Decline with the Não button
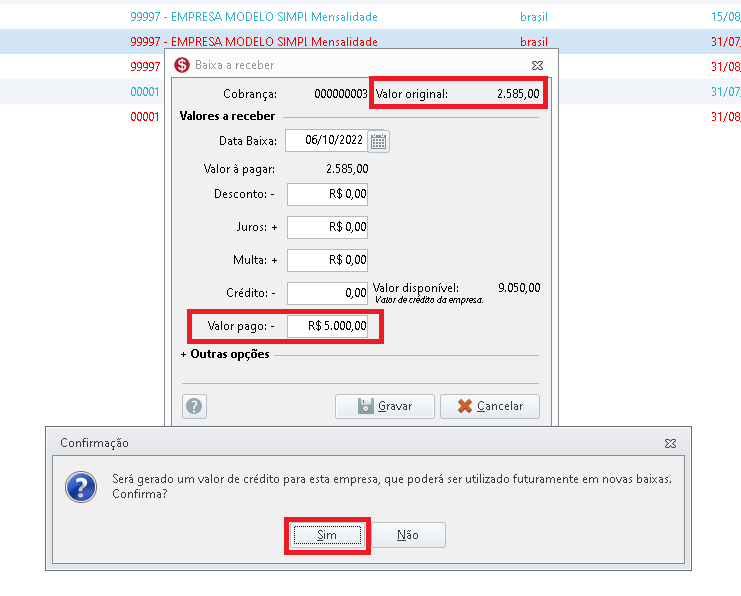Screen dimensions: 741x596 pos(408,535)
